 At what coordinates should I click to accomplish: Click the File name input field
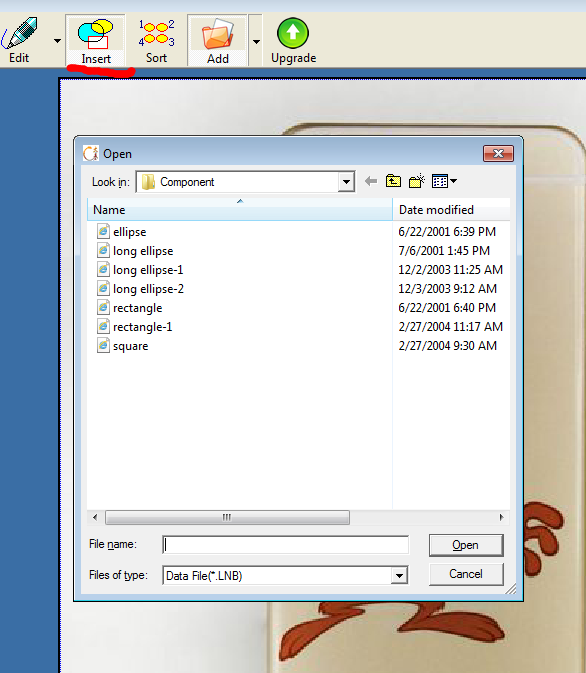point(285,545)
